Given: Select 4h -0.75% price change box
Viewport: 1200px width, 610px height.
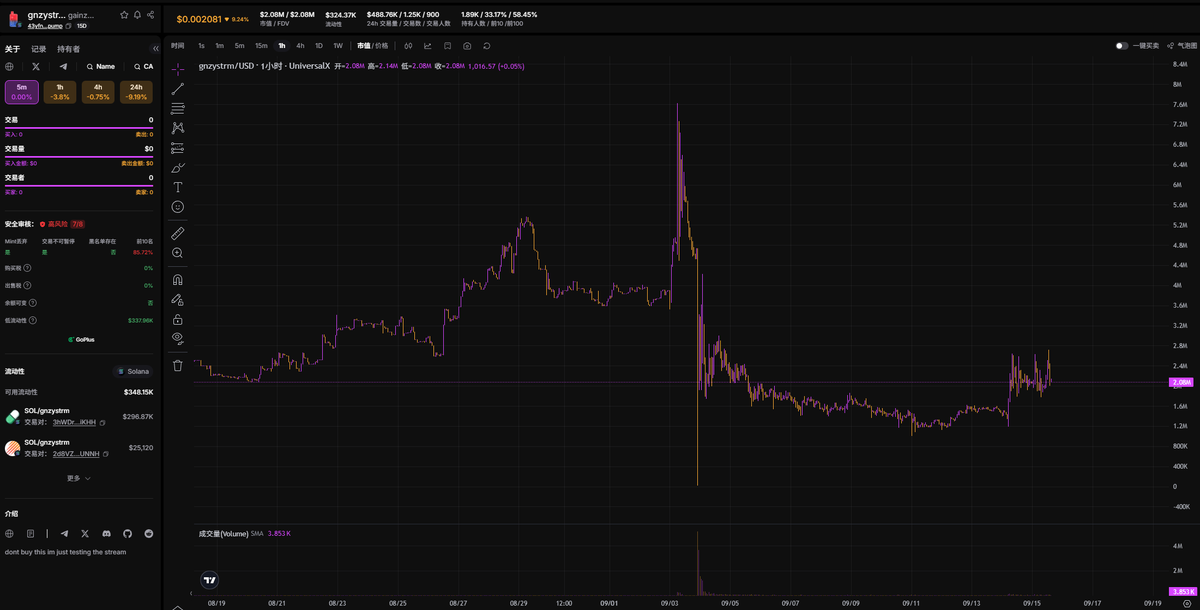Looking at the screenshot, I should tap(98, 92).
